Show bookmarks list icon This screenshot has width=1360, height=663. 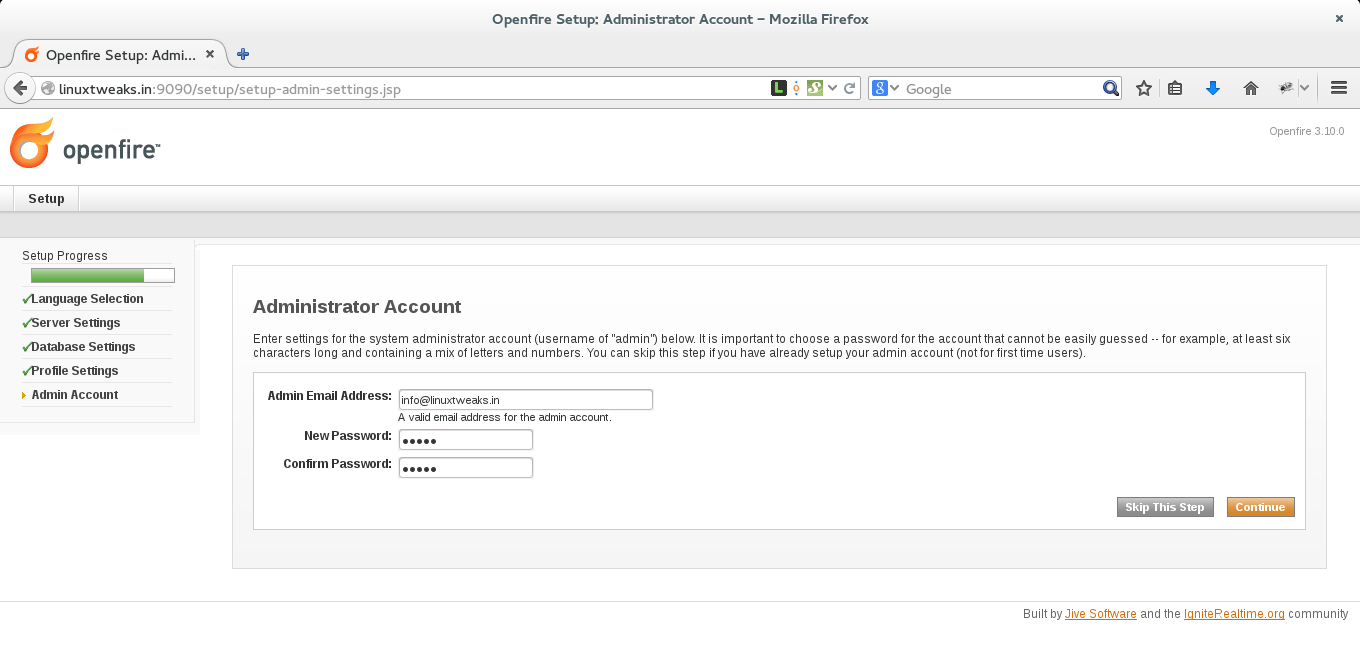click(1175, 88)
